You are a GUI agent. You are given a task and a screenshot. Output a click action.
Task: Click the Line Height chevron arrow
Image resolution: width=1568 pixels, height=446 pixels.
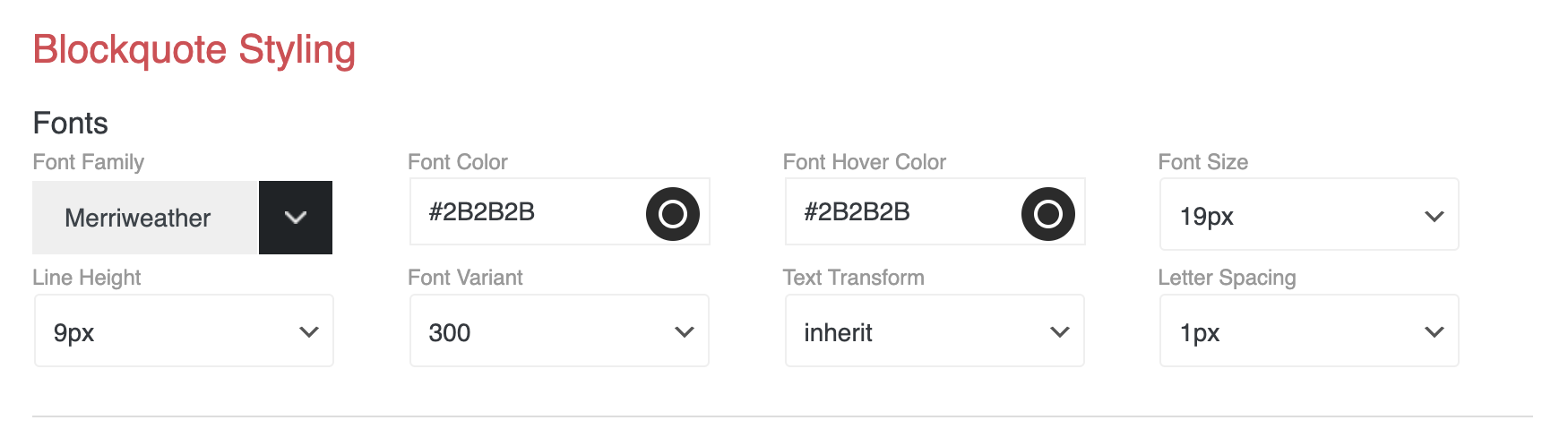tap(309, 332)
